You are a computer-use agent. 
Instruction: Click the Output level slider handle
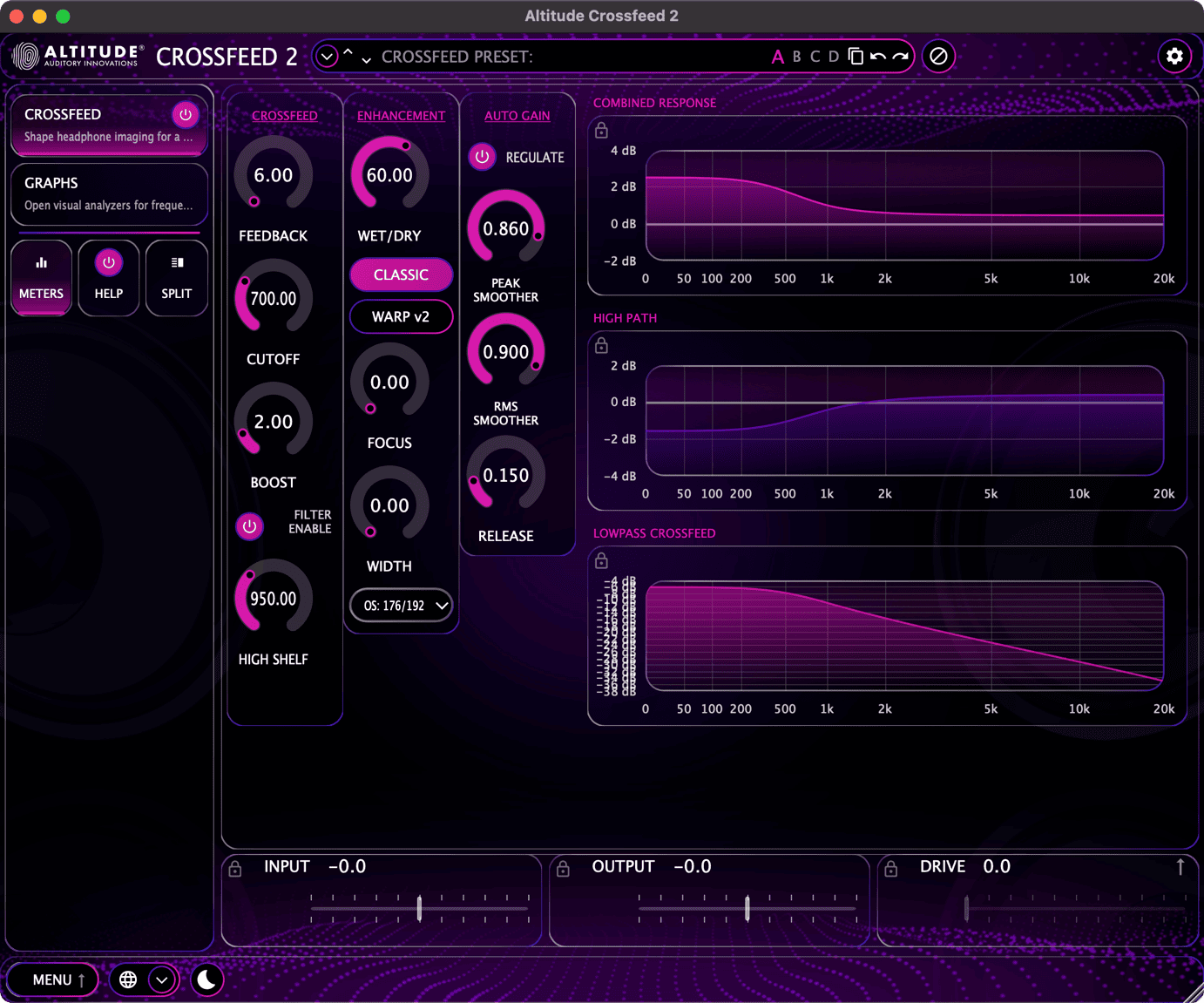747,908
